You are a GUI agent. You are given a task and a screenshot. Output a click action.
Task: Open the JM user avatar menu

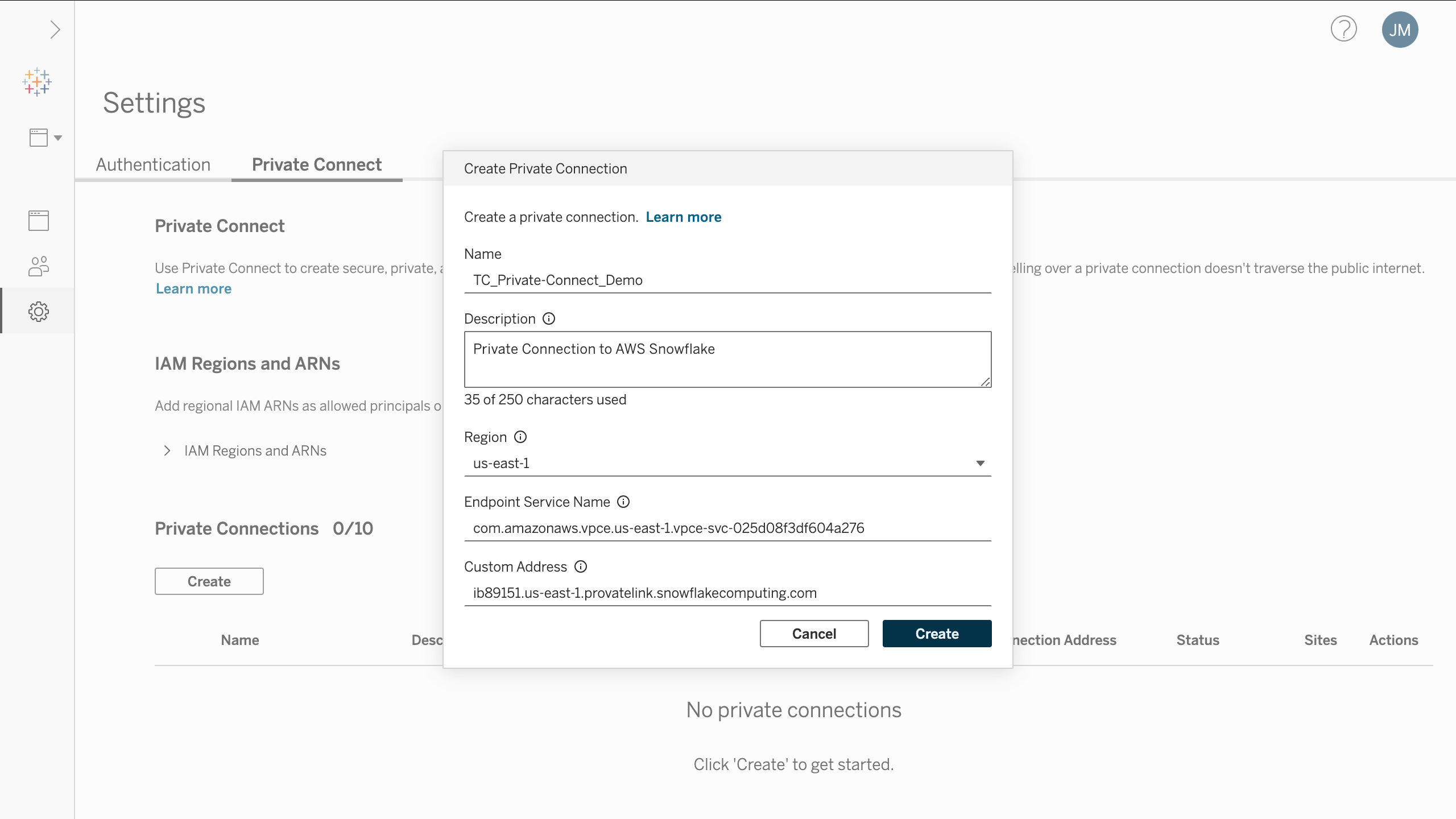1400,30
